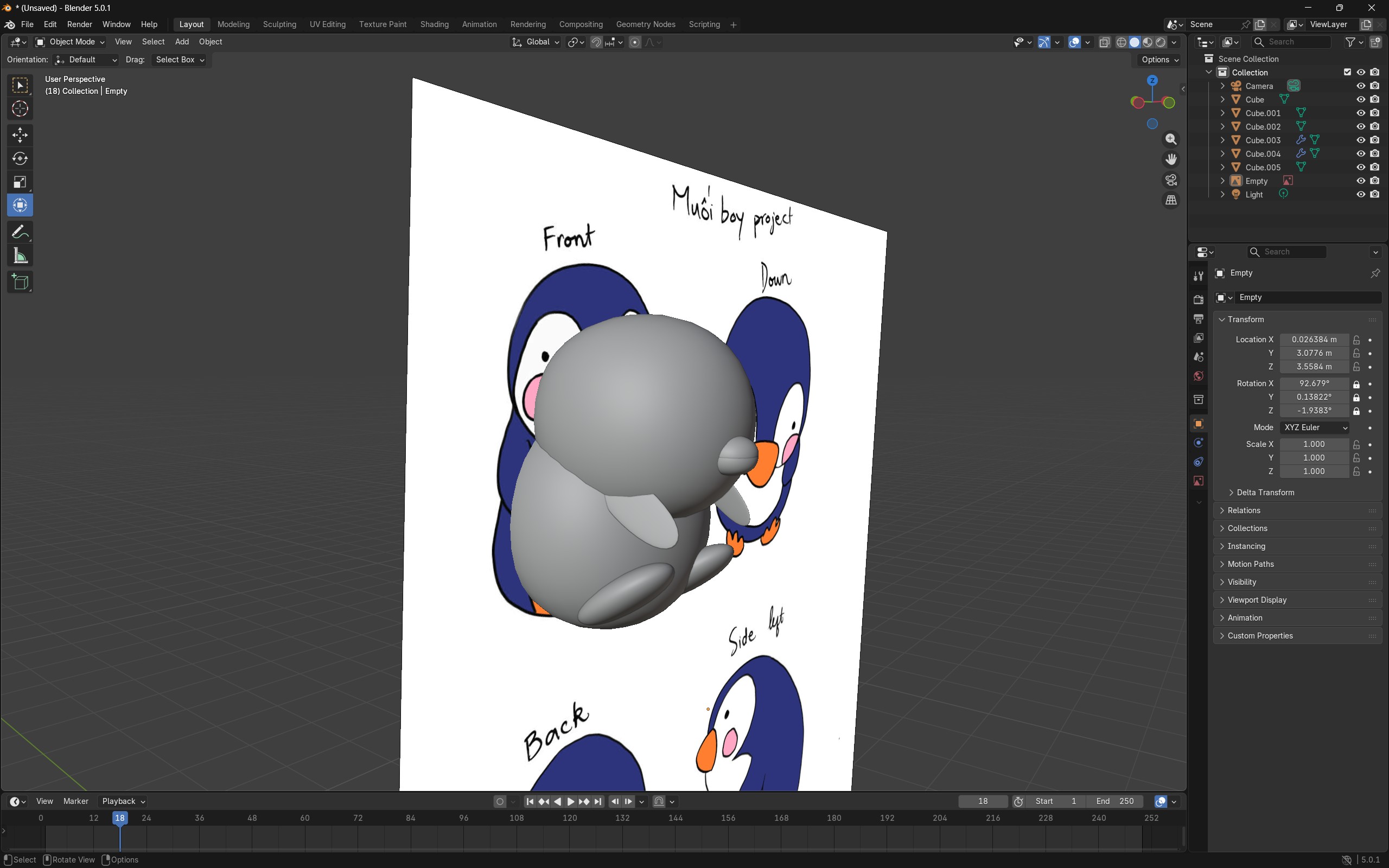Expand the Viewport Display panel
The width and height of the screenshot is (1389, 868).
pyautogui.click(x=1257, y=600)
